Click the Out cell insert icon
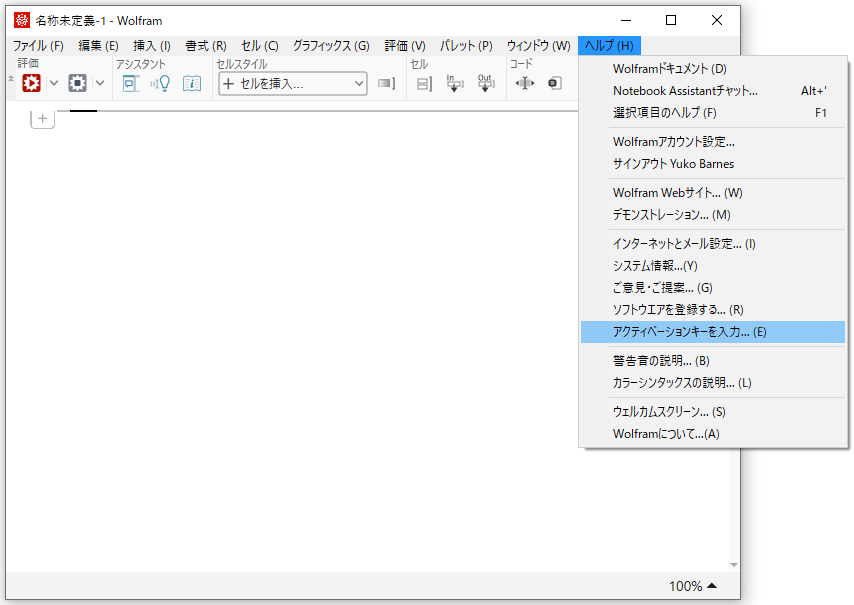This screenshot has width=854, height=605. tap(486, 83)
